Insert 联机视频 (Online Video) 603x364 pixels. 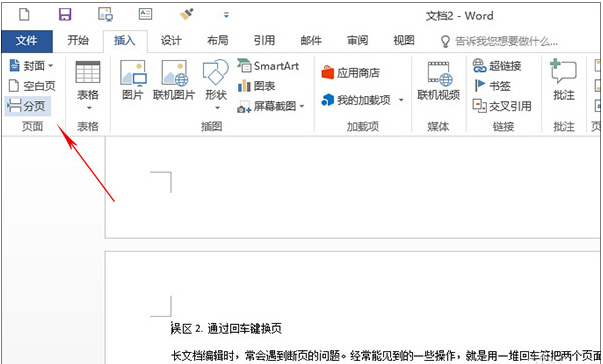click(x=438, y=80)
